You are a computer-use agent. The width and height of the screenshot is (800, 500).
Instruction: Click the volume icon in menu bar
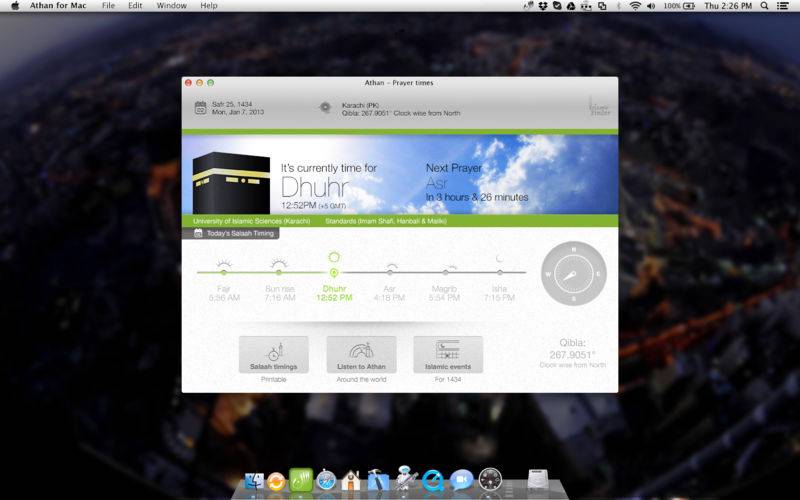(652, 6)
